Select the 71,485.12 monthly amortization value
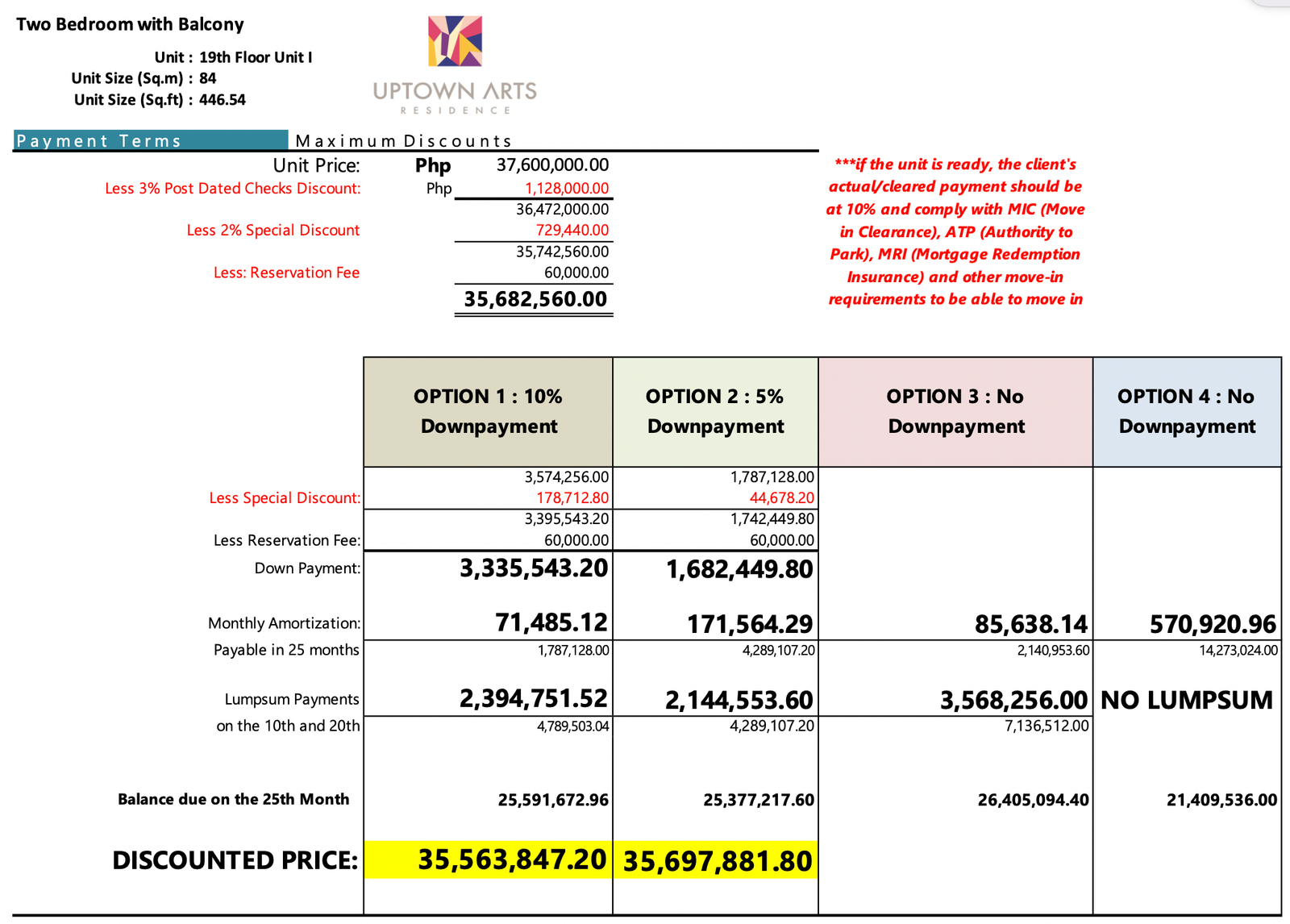 click(551, 622)
